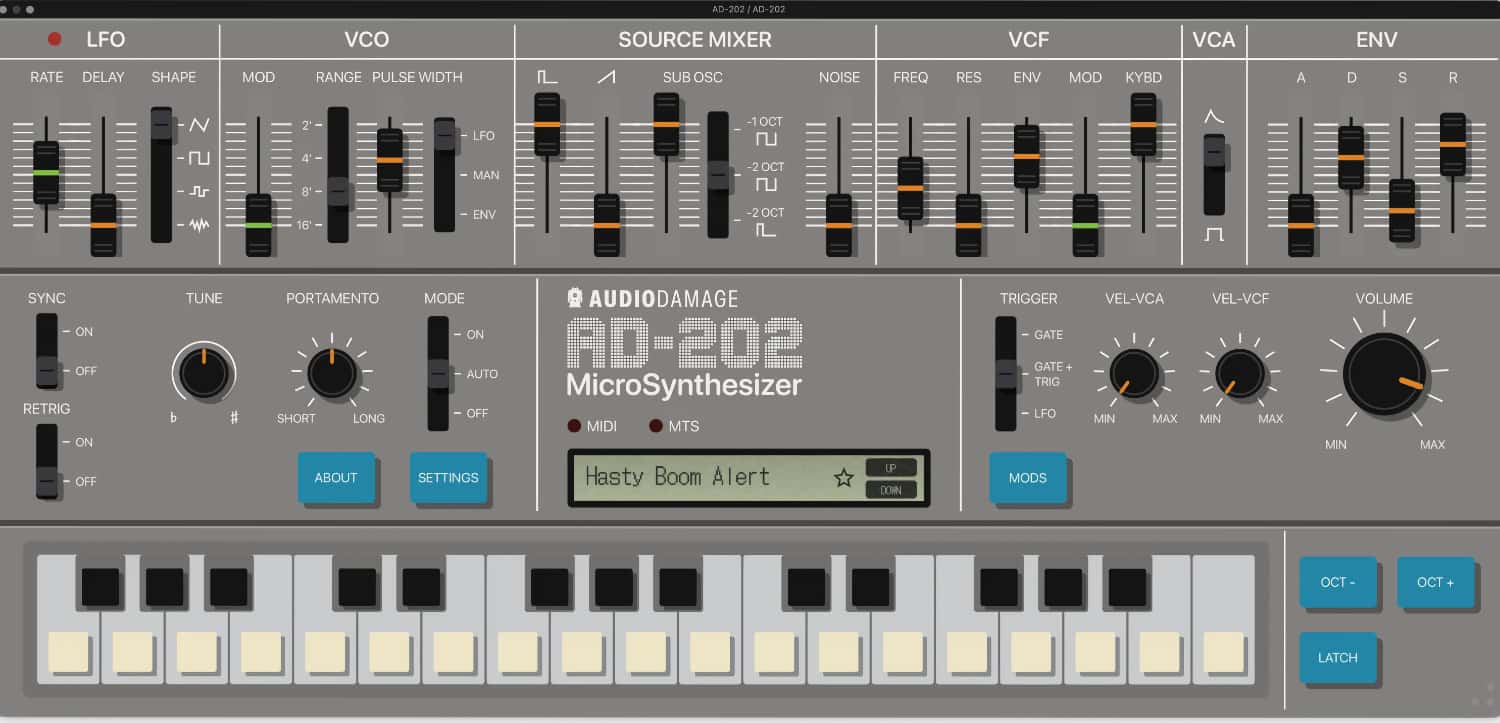Click the VEL-VCF knob
The width and height of the screenshot is (1500, 723).
pos(1240,372)
